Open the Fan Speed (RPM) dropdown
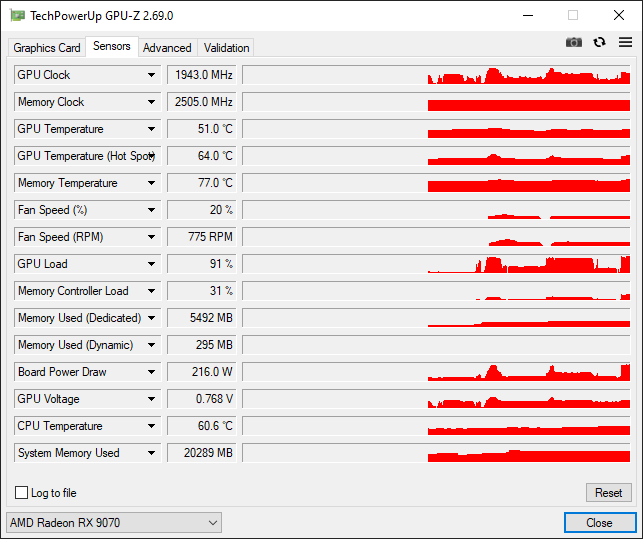643x539 pixels. pos(151,237)
